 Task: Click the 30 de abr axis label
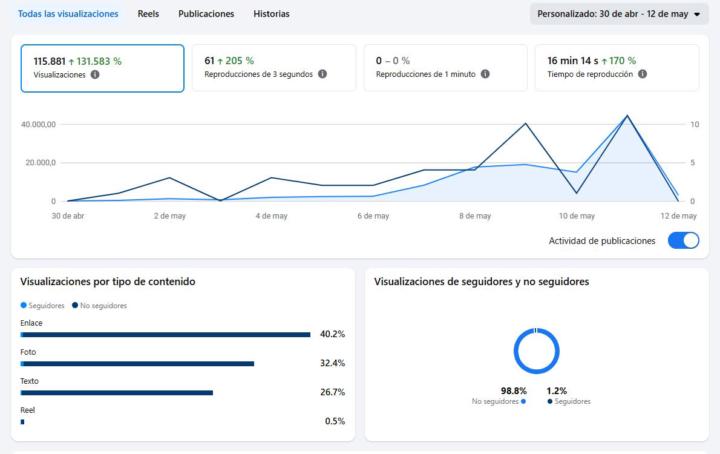point(68,216)
